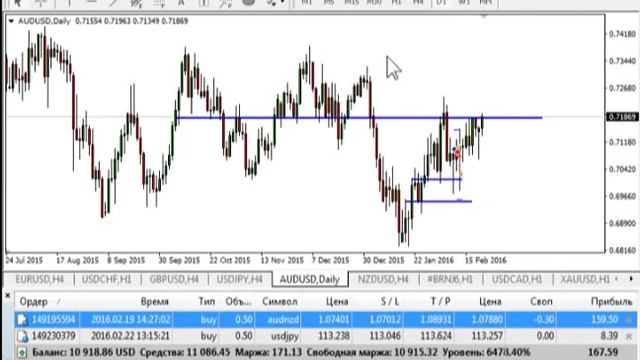Select the upper short blue support line
This screenshot has height=360, width=640.
[x=436, y=179]
